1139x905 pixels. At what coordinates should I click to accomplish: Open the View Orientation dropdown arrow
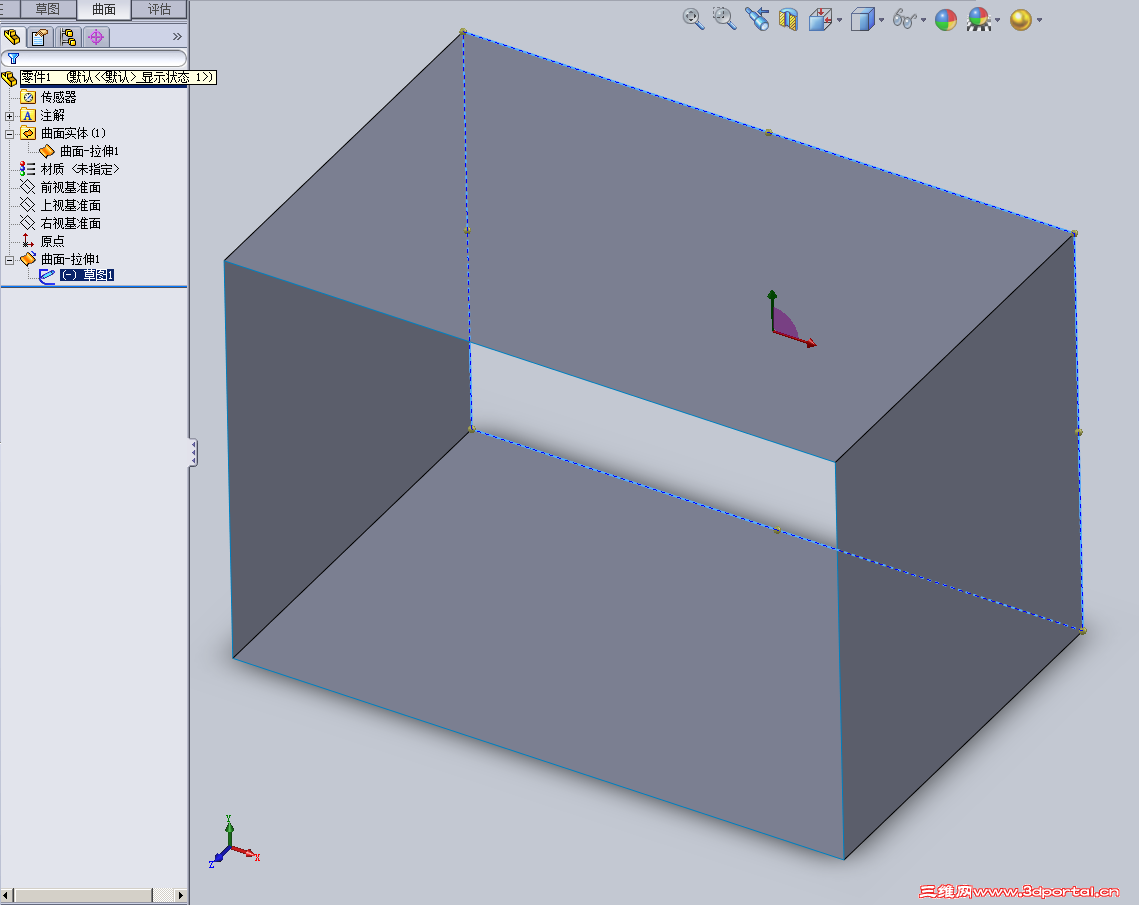tap(839, 20)
